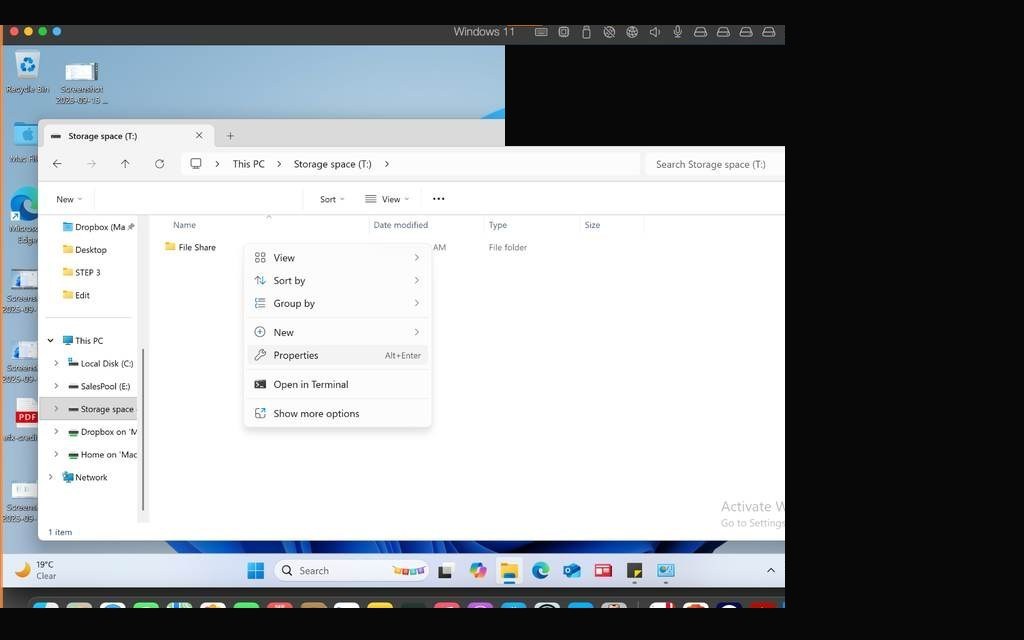Screen dimensions: 1024x640
Task: Select the Microsoft Edge desktop shortcut
Action: [x=24, y=216]
